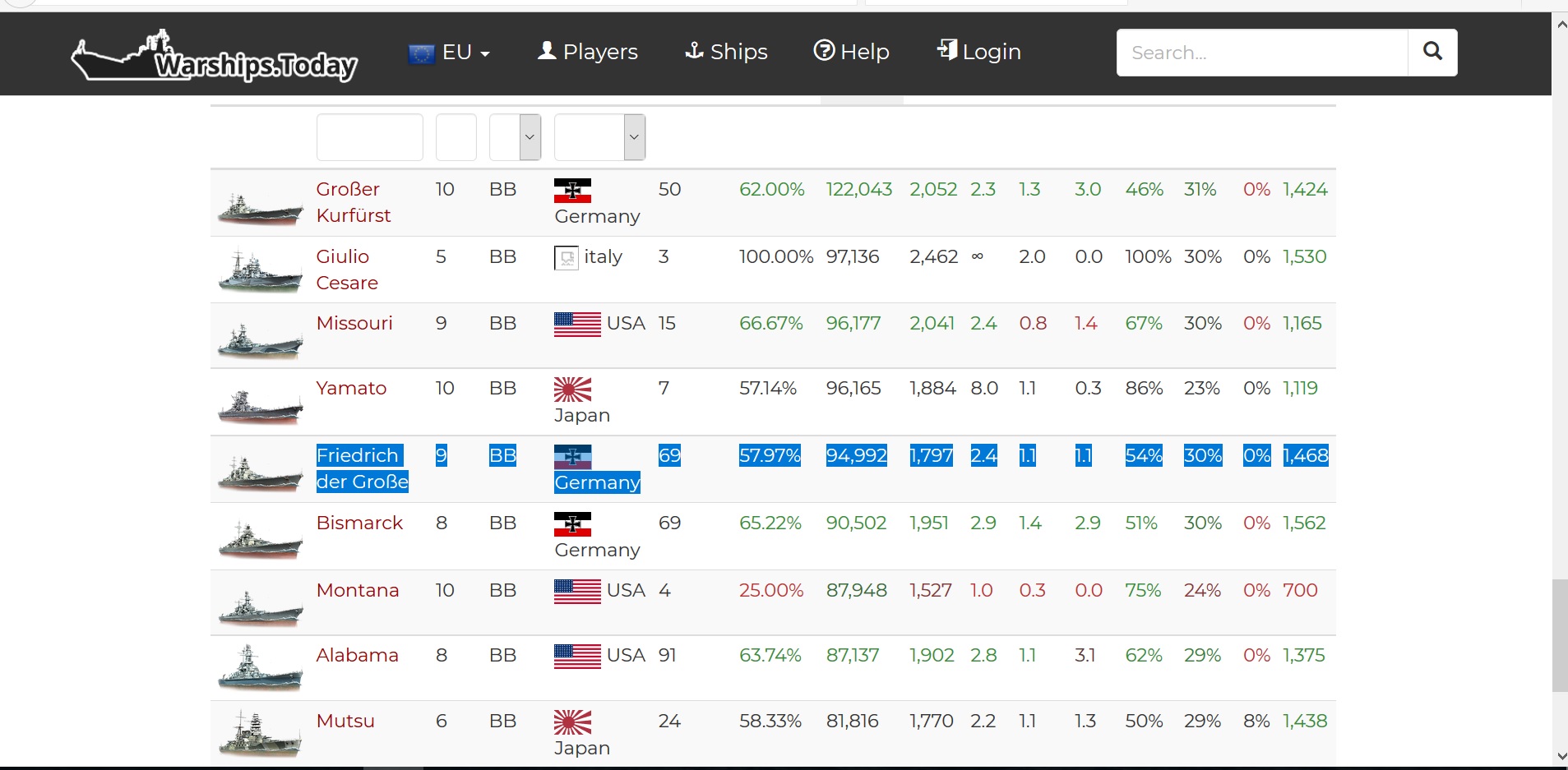Open the Großer Kurfürst ship link
Screen dimensions: 1568x770
pyautogui.click(x=354, y=202)
